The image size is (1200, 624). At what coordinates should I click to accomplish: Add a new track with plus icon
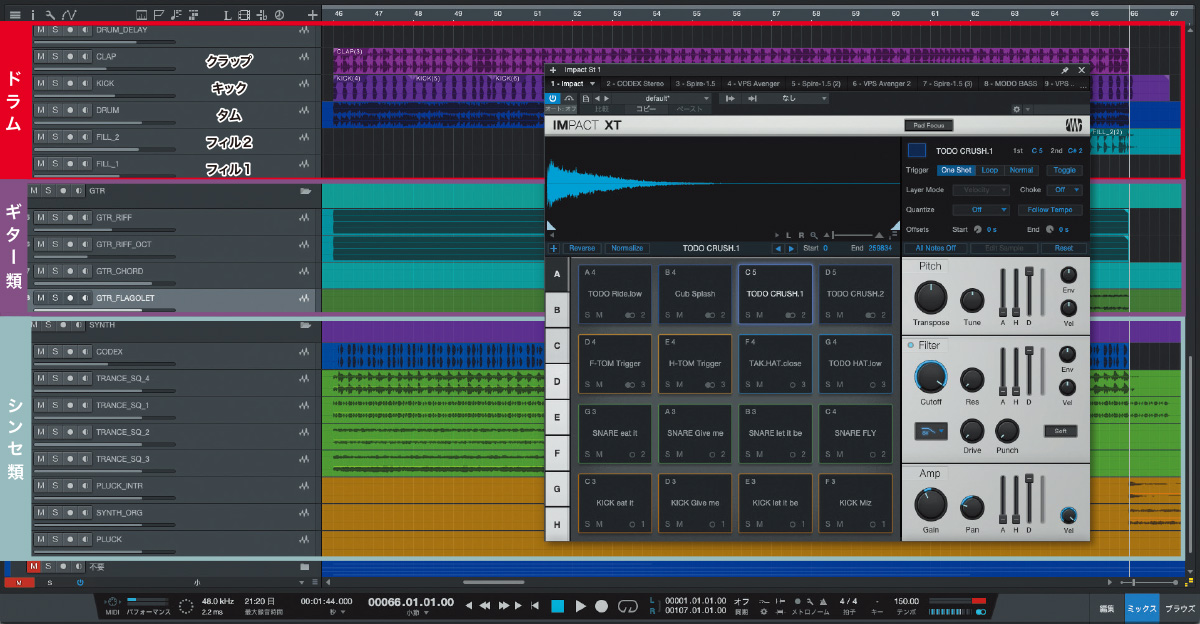pyautogui.click(x=313, y=14)
